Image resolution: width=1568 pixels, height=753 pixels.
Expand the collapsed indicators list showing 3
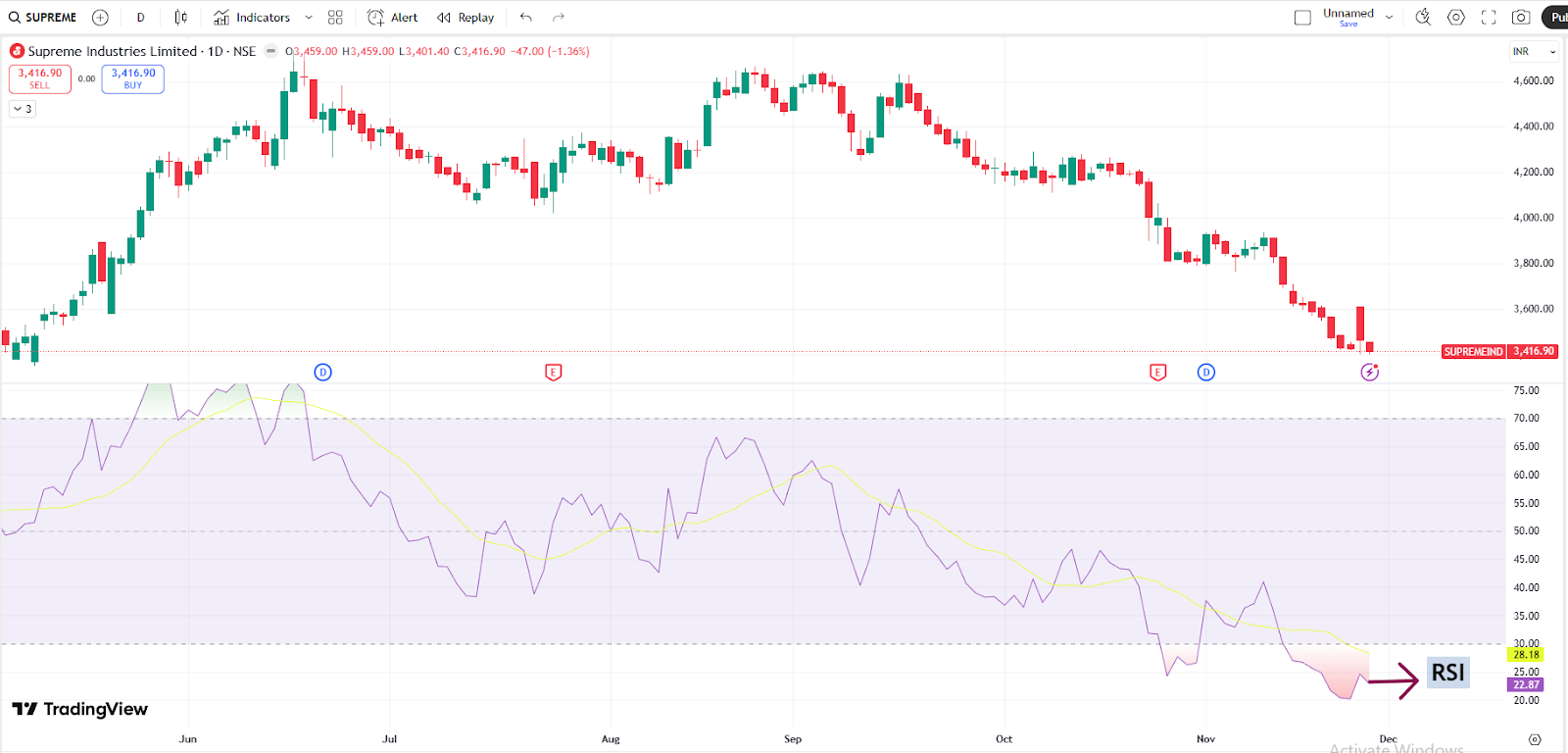tap(23, 109)
